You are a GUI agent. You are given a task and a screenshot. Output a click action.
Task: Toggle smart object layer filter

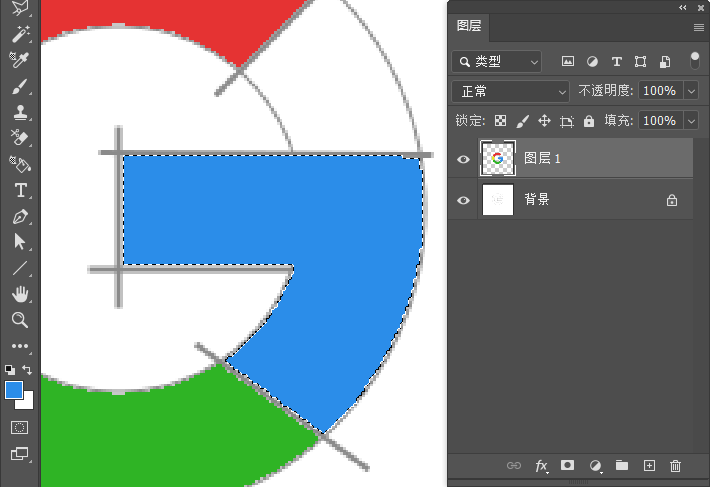tap(665, 62)
